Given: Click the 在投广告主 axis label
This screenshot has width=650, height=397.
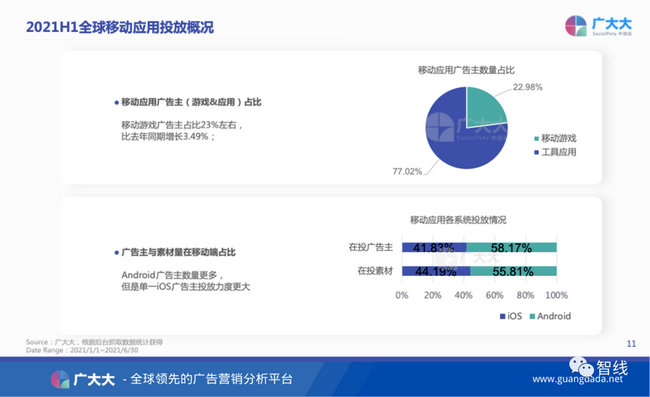Looking at the screenshot, I should tap(371, 247).
